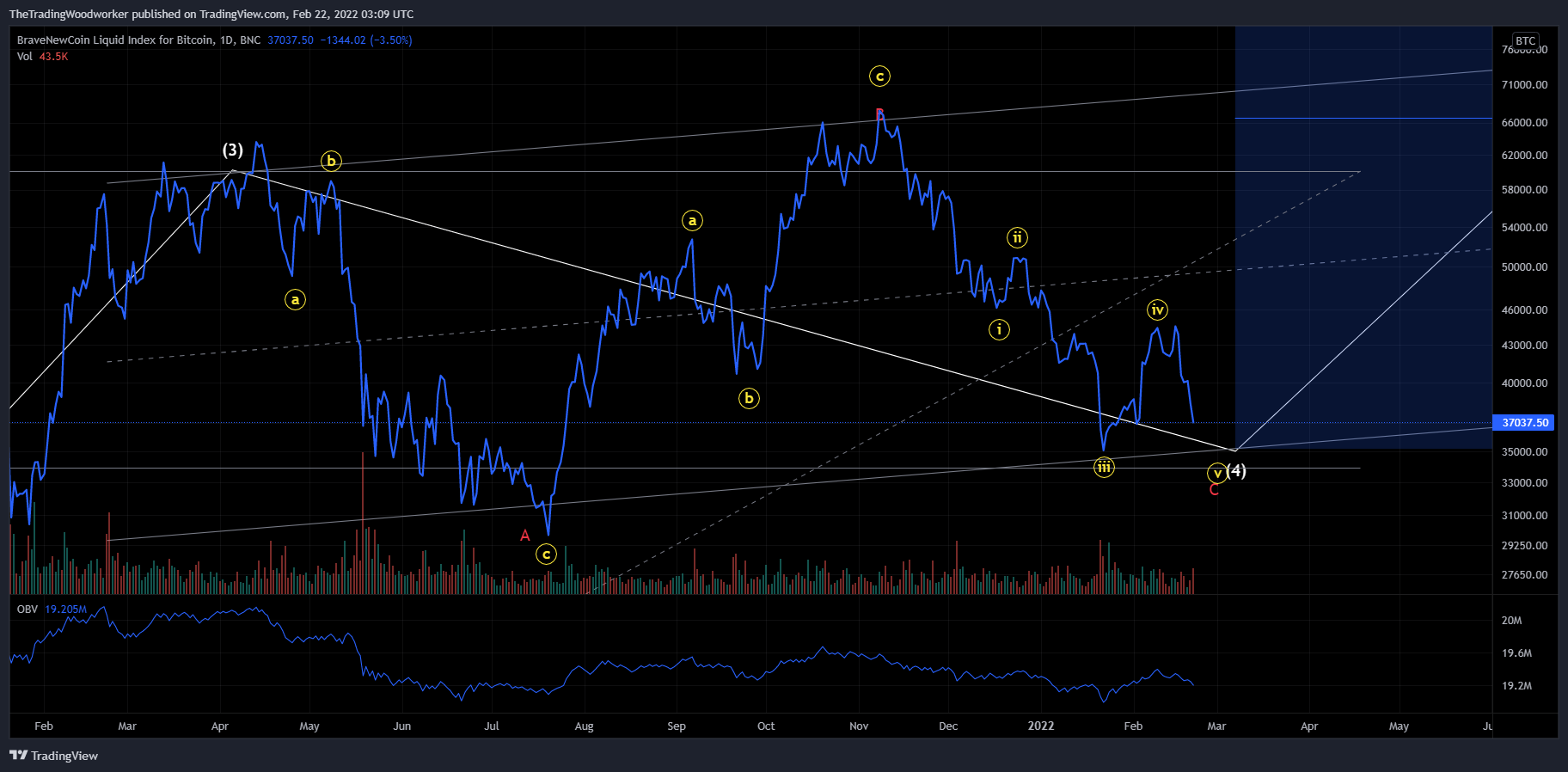Click the 19.6M label on OBV scale
Screen dimensions: 1568x772
tap(1516, 653)
